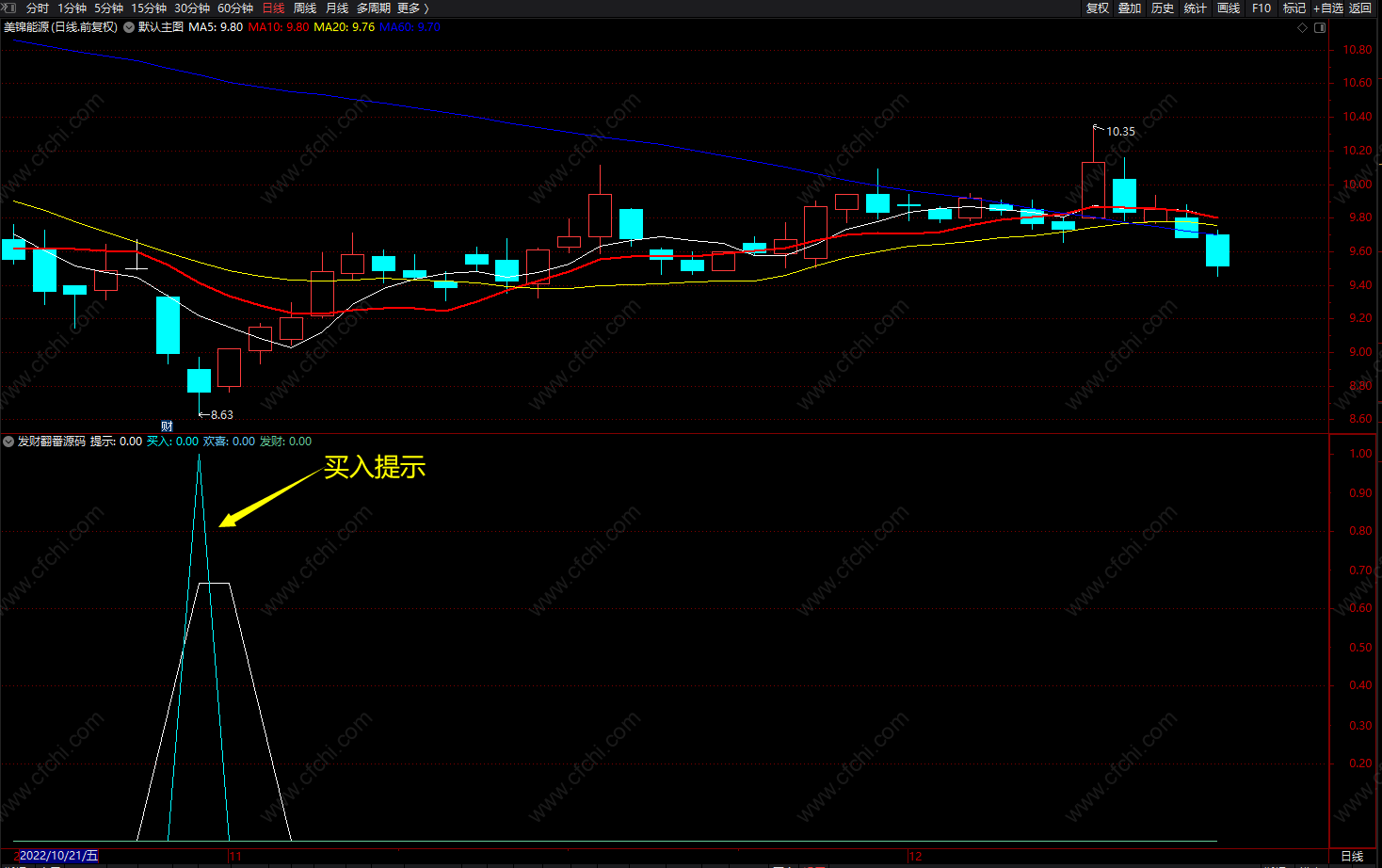Toggle the side panel icon
The height and width of the screenshot is (868, 1382).
tap(1320, 27)
